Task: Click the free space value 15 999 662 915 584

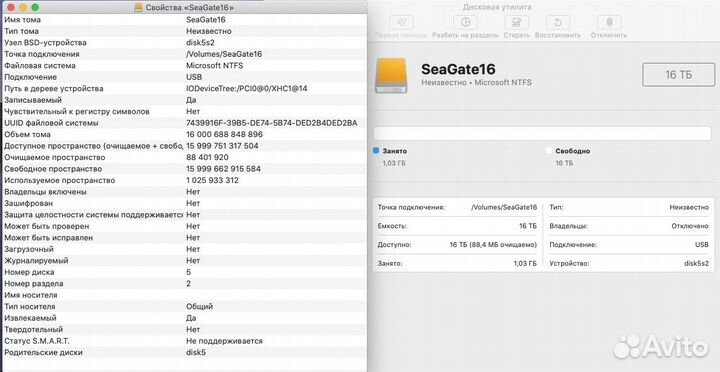Action: tap(223, 169)
